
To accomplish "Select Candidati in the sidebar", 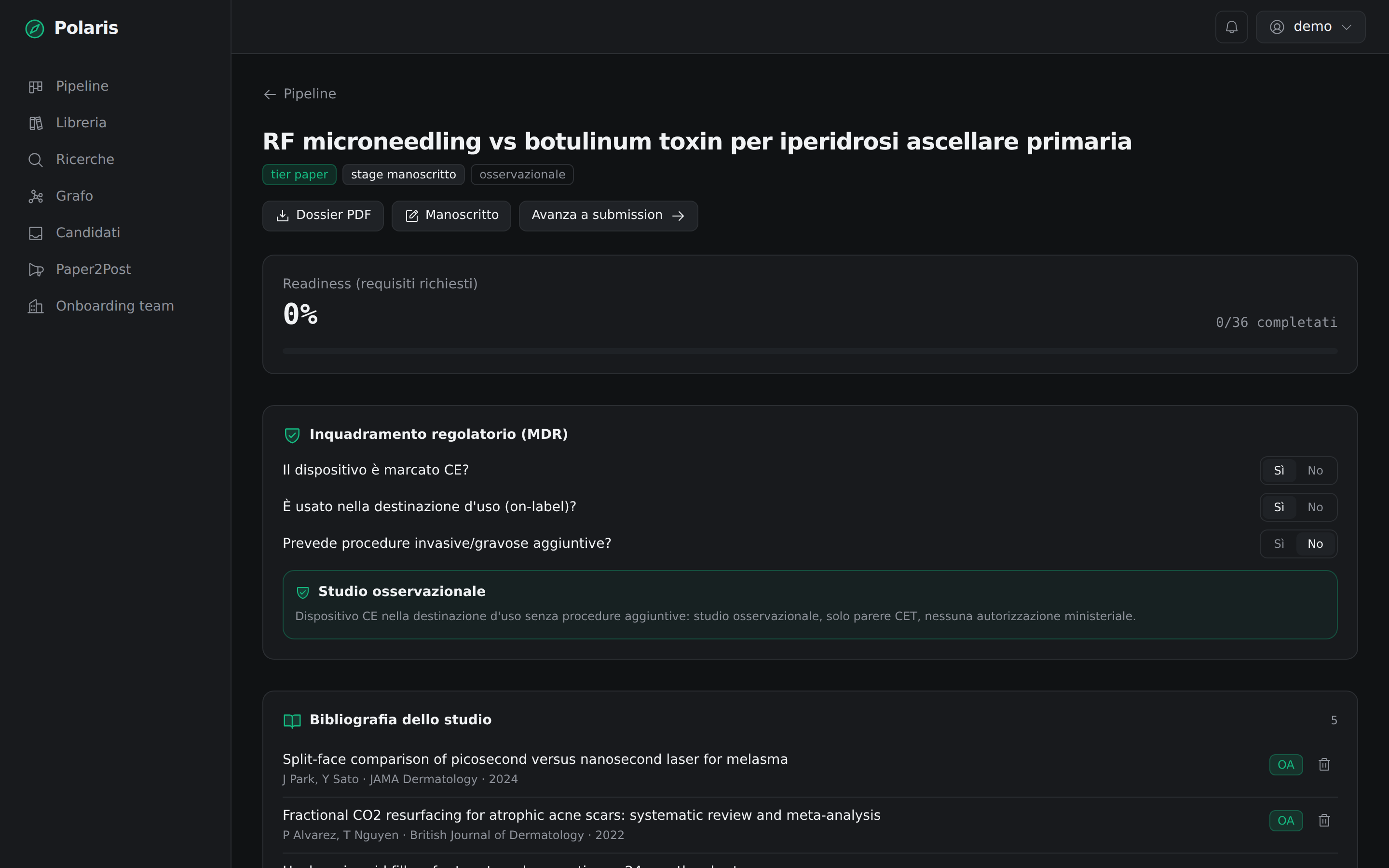I will click(x=115, y=233).
